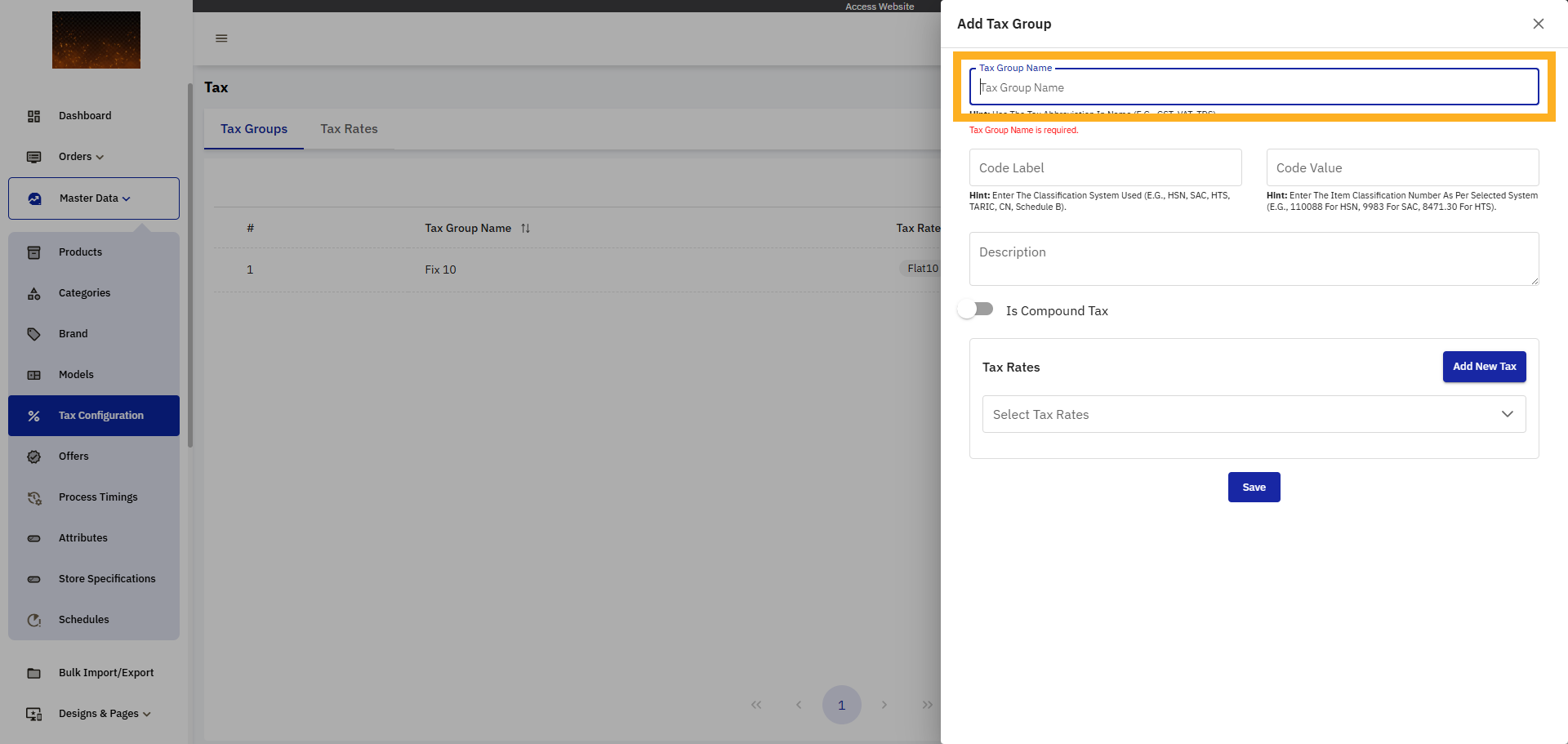Click inside the Tax Group Name field
The height and width of the screenshot is (744, 1568).
(x=1254, y=87)
